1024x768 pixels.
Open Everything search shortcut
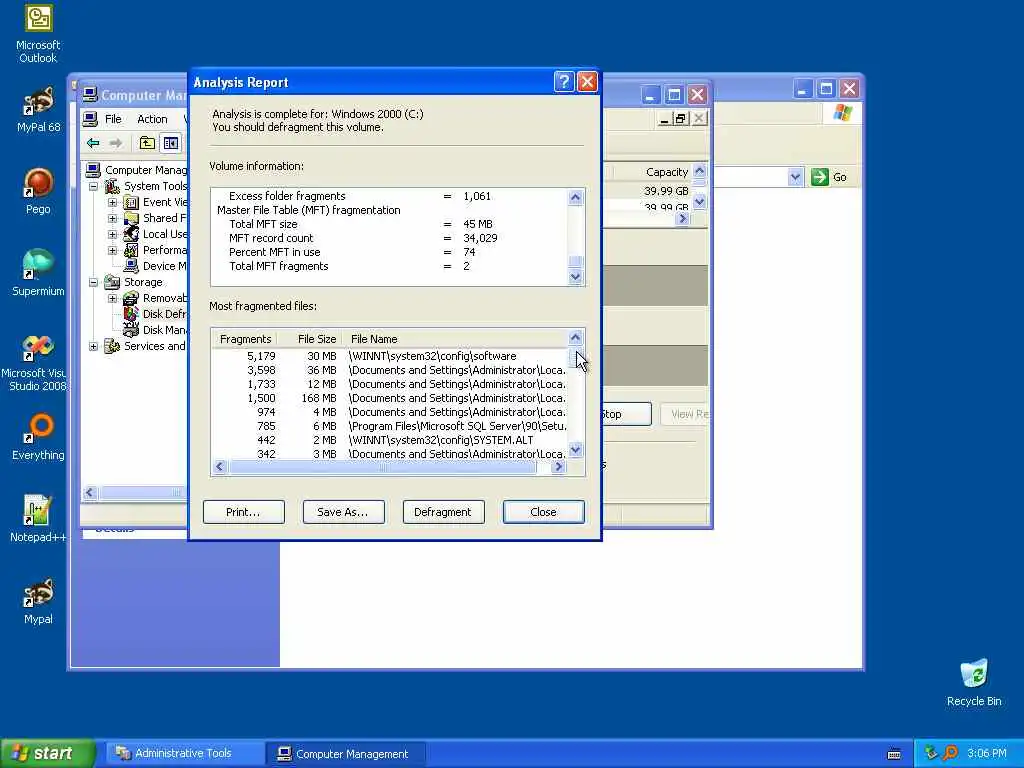click(38, 437)
